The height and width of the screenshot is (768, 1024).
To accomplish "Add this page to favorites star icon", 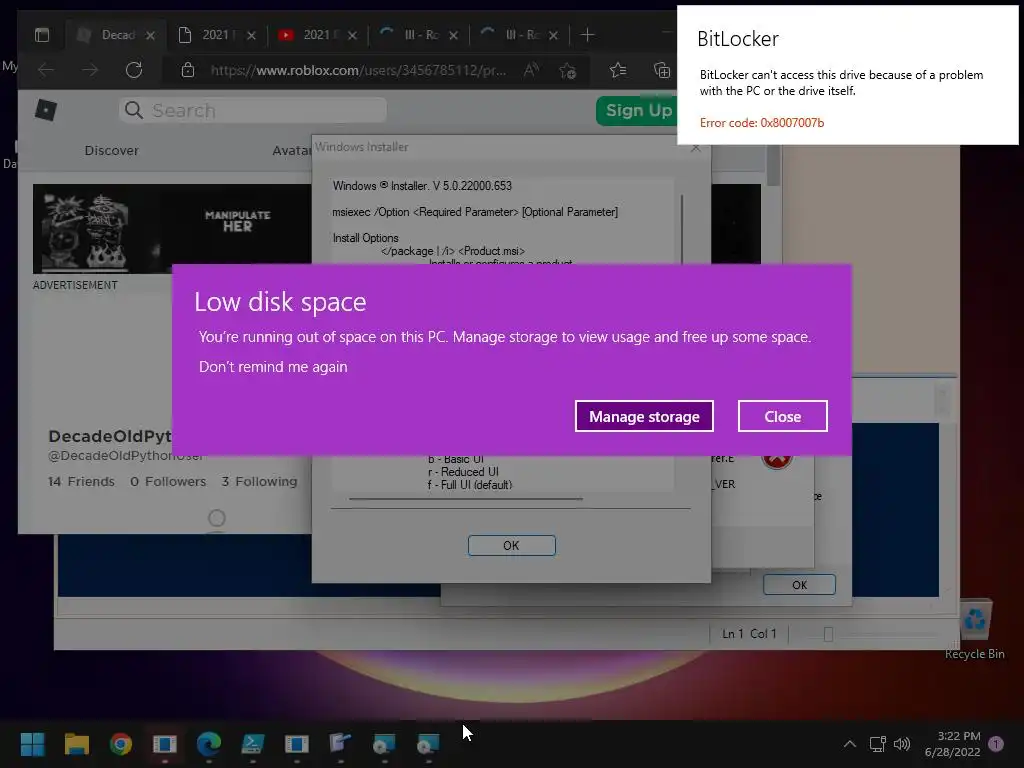I will tap(567, 70).
